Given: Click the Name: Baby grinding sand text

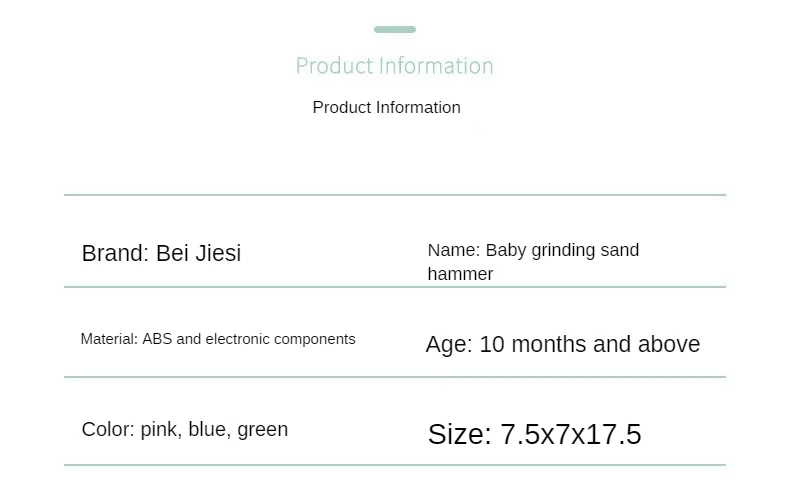Looking at the screenshot, I should (533, 251).
